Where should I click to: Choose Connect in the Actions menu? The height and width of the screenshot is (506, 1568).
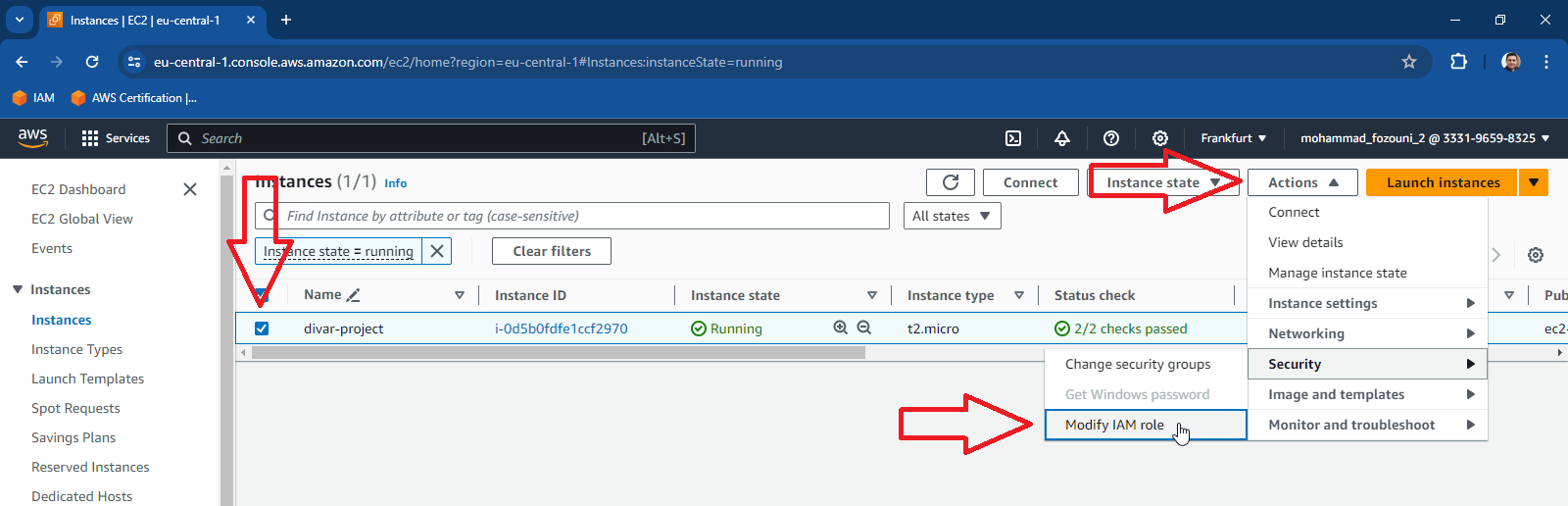click(1368, 212)
